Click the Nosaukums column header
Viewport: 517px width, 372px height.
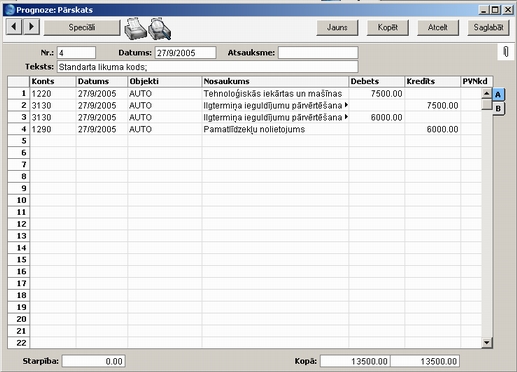(x=275, y=81)
